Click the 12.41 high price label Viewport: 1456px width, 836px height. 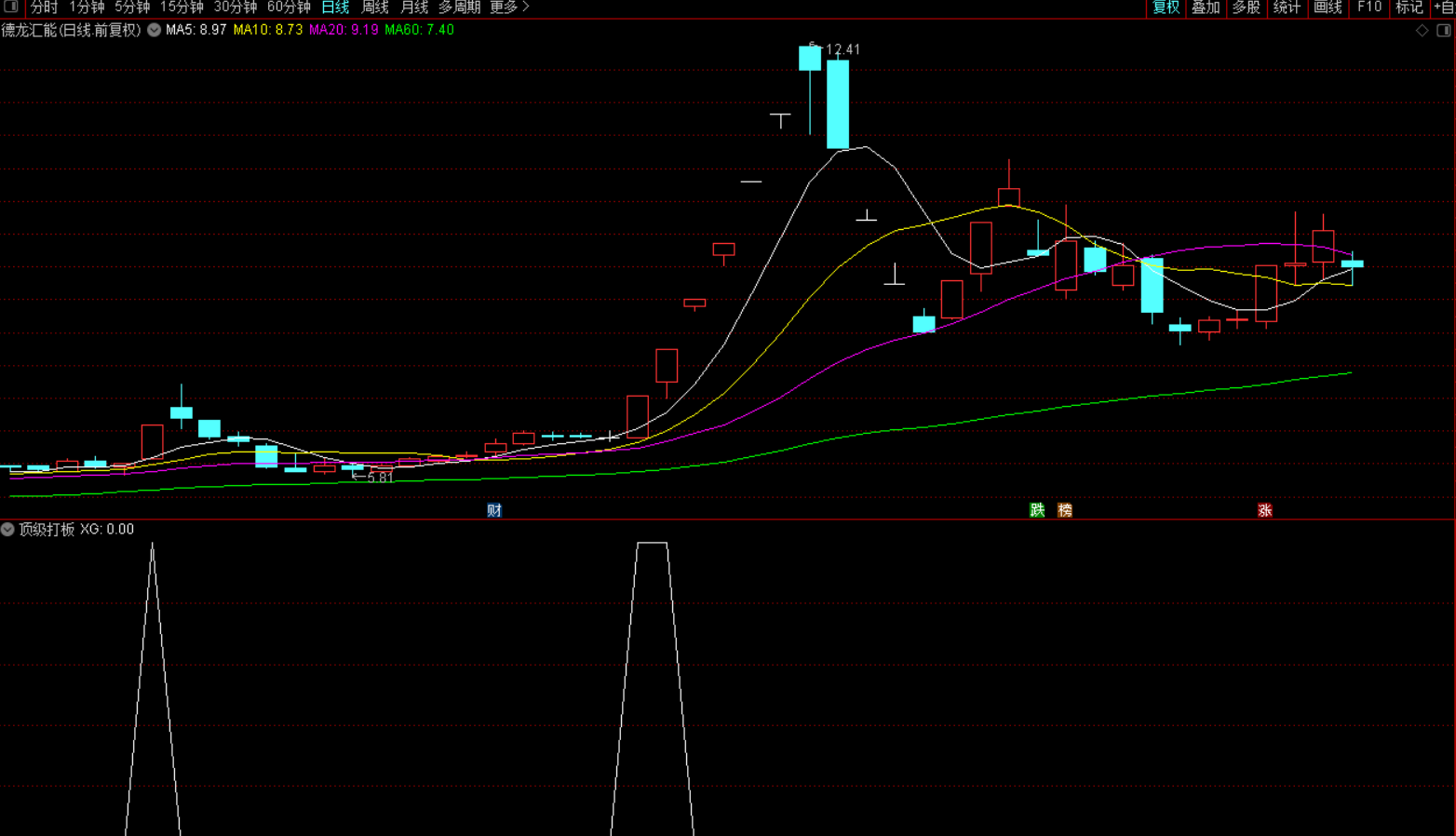pos(843,49)
